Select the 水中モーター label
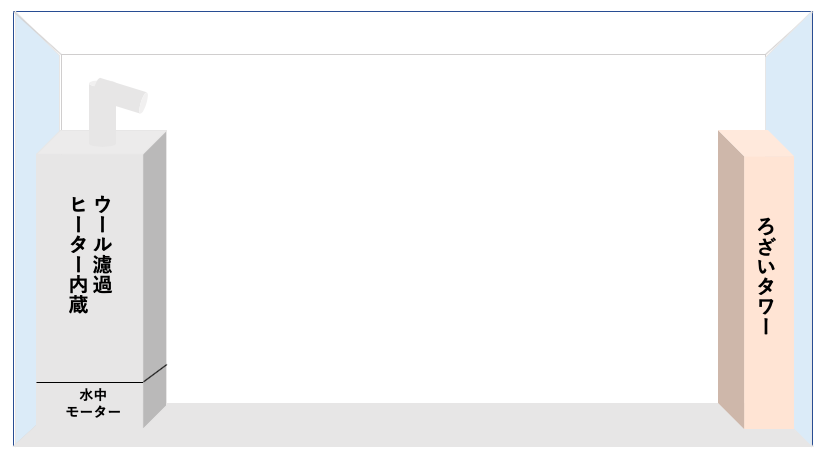 (x=93, y=403)
